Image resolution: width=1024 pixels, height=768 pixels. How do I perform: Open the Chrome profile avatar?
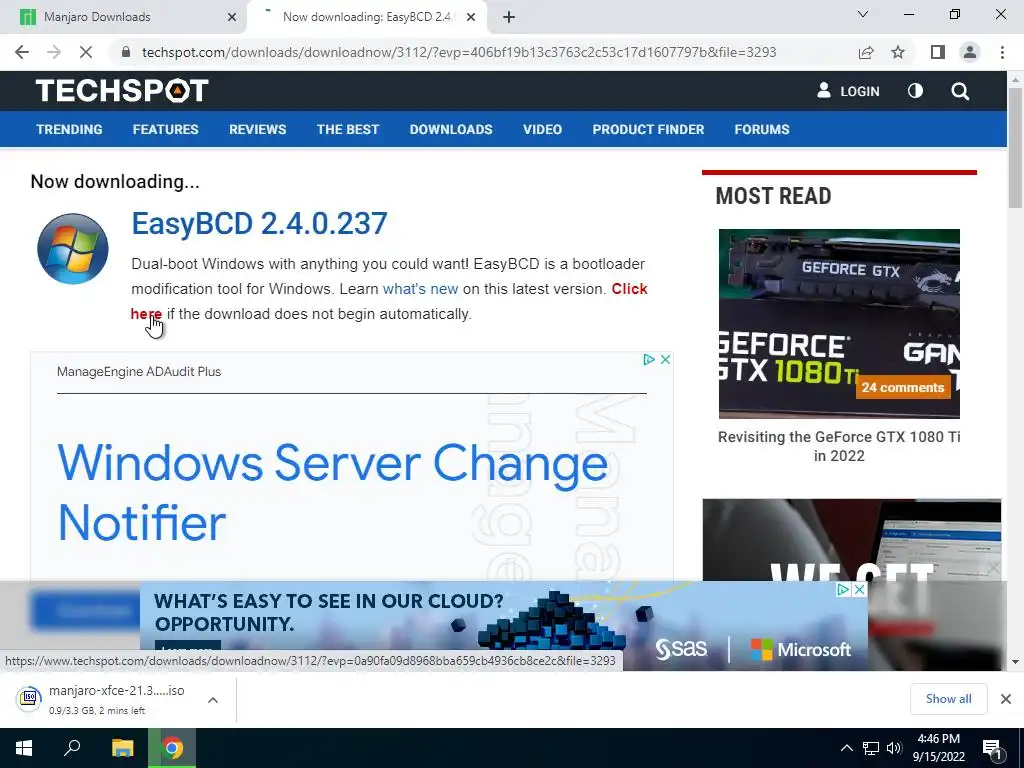[970, 52]
